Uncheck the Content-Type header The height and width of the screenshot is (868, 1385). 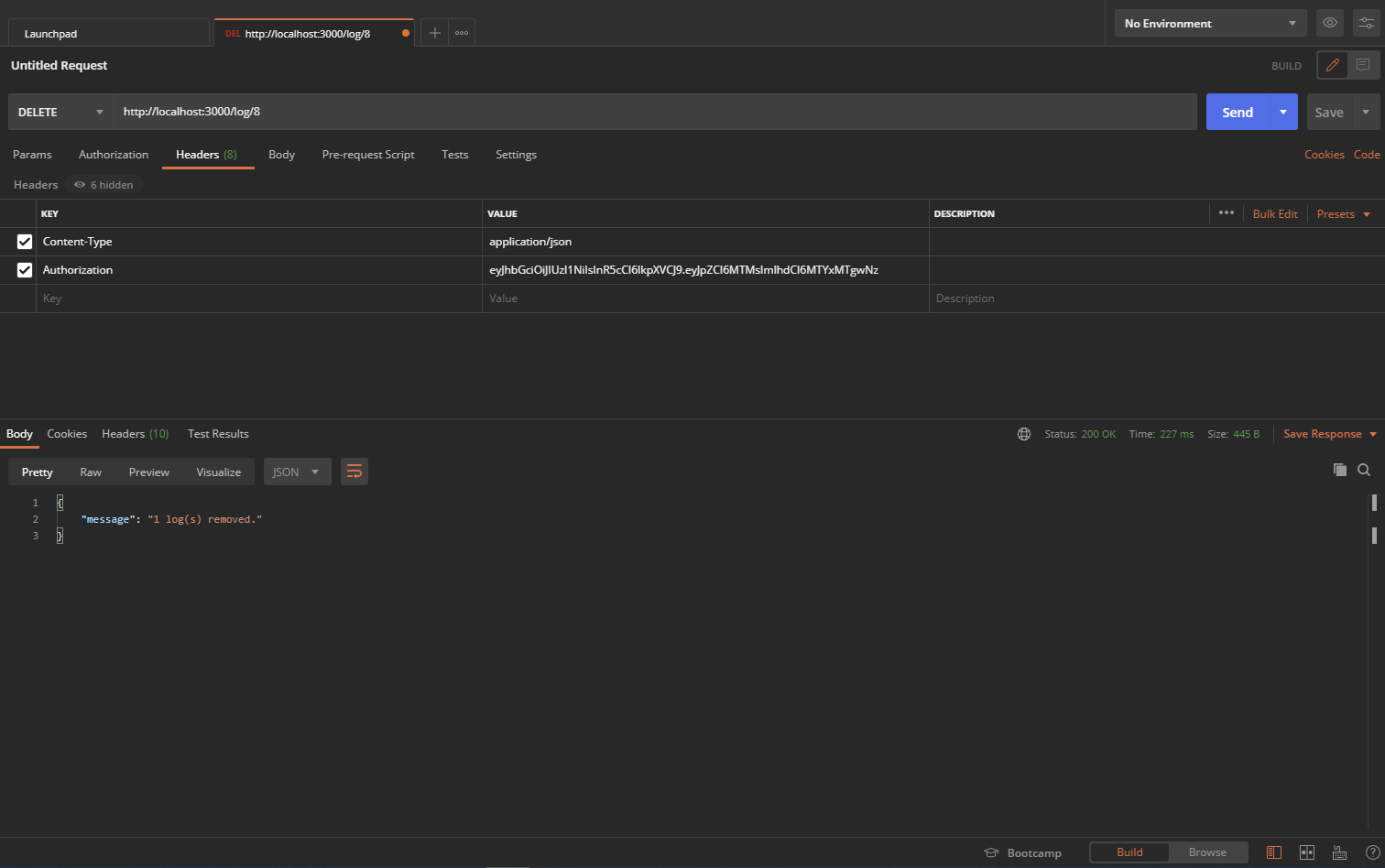click(24, 241)
